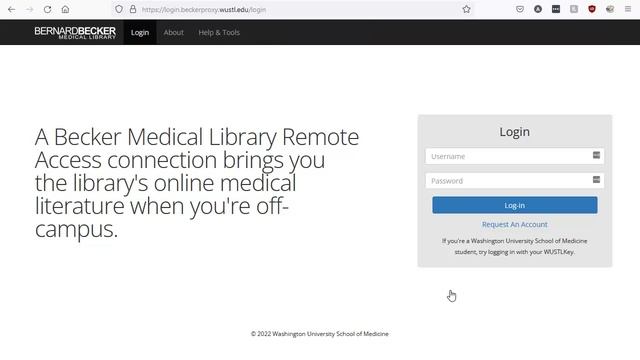Screen dimensions: 640x360
Task: Open the browser home page icon
Action: [65, 9]
